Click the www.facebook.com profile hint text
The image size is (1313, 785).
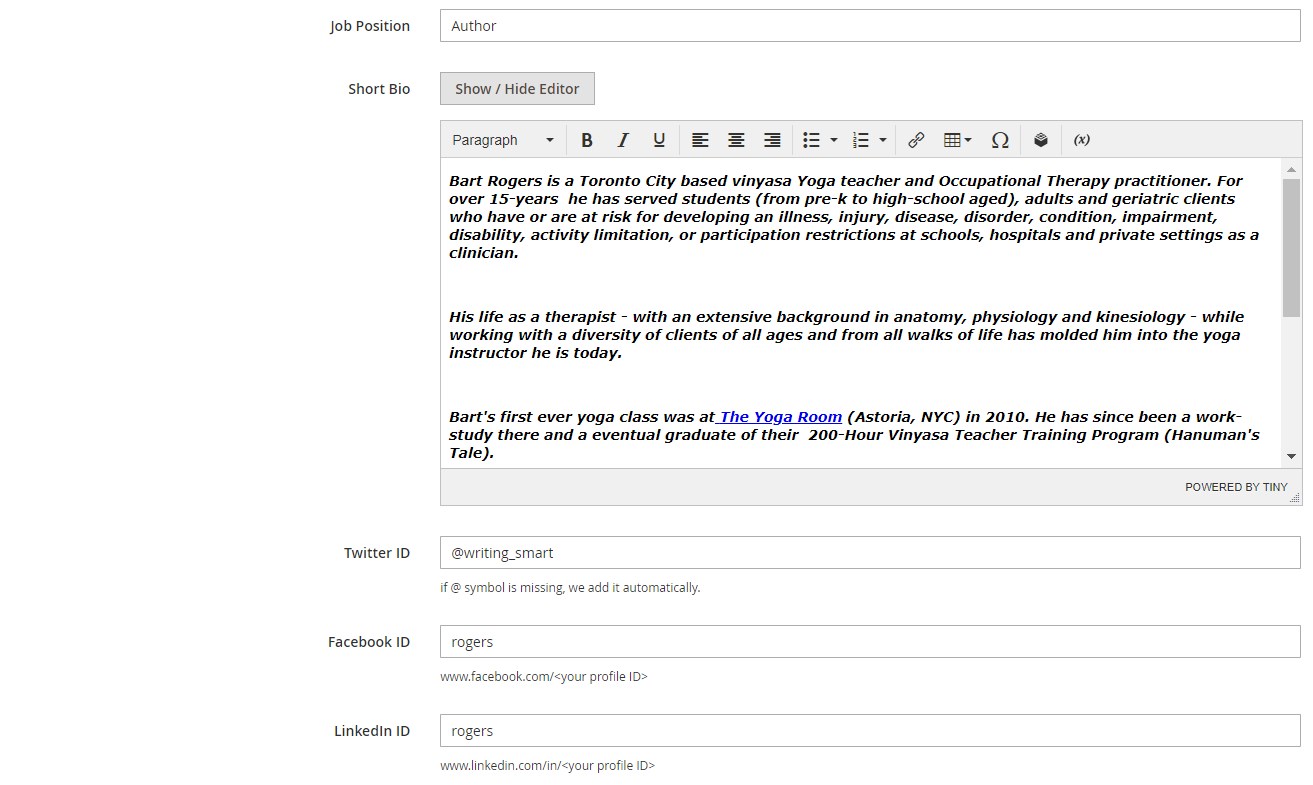[544, 677]
